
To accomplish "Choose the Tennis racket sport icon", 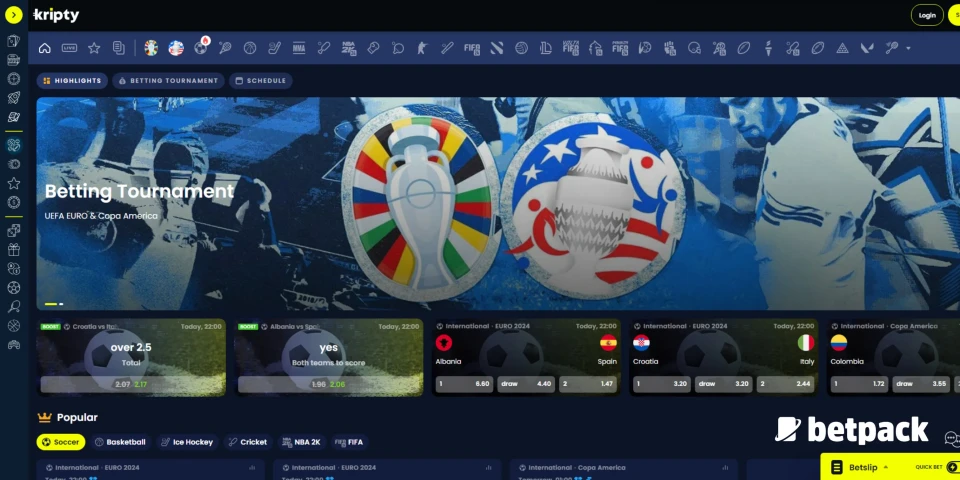I will (x=225, y=47).
